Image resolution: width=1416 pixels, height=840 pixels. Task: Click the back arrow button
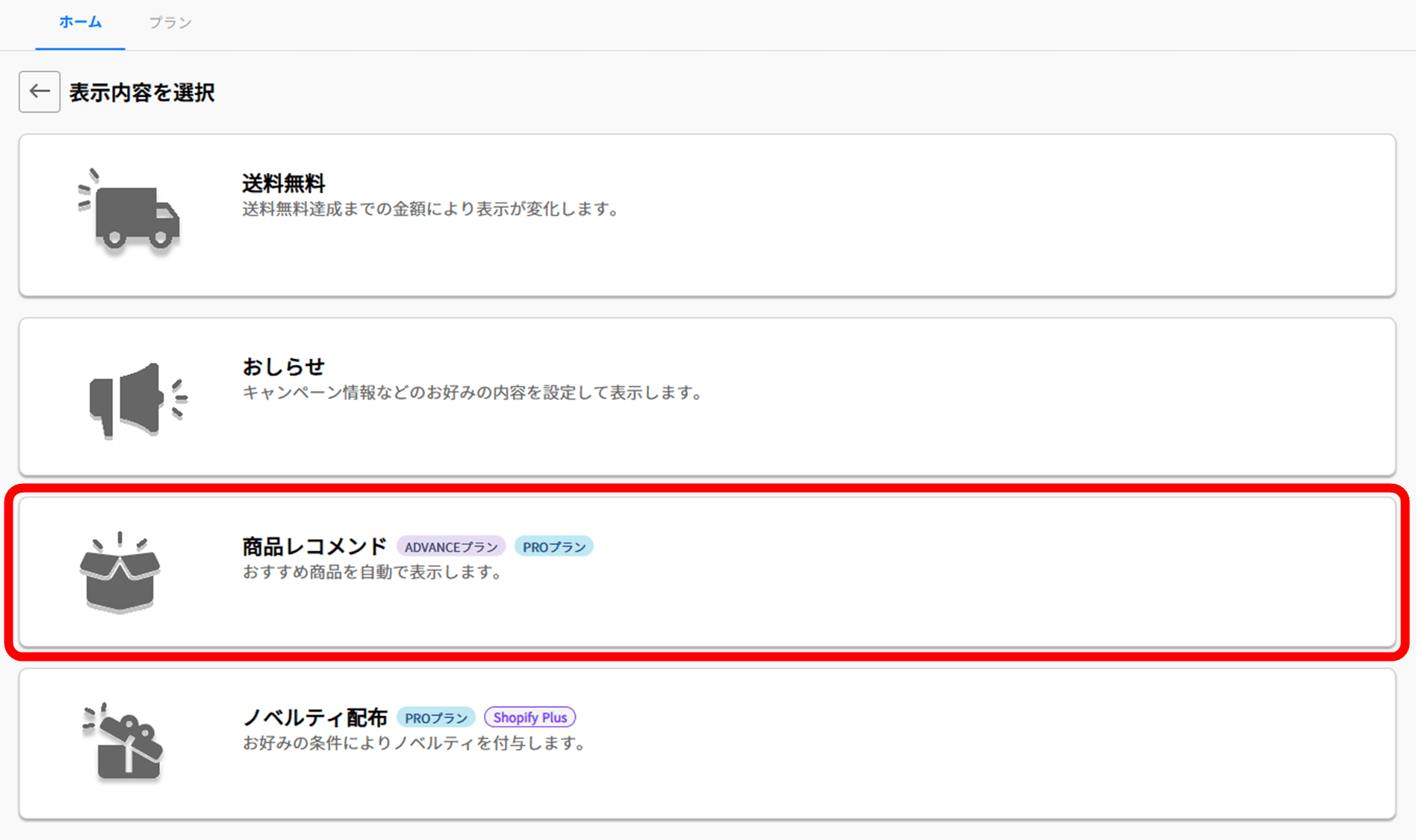(40, 92)
